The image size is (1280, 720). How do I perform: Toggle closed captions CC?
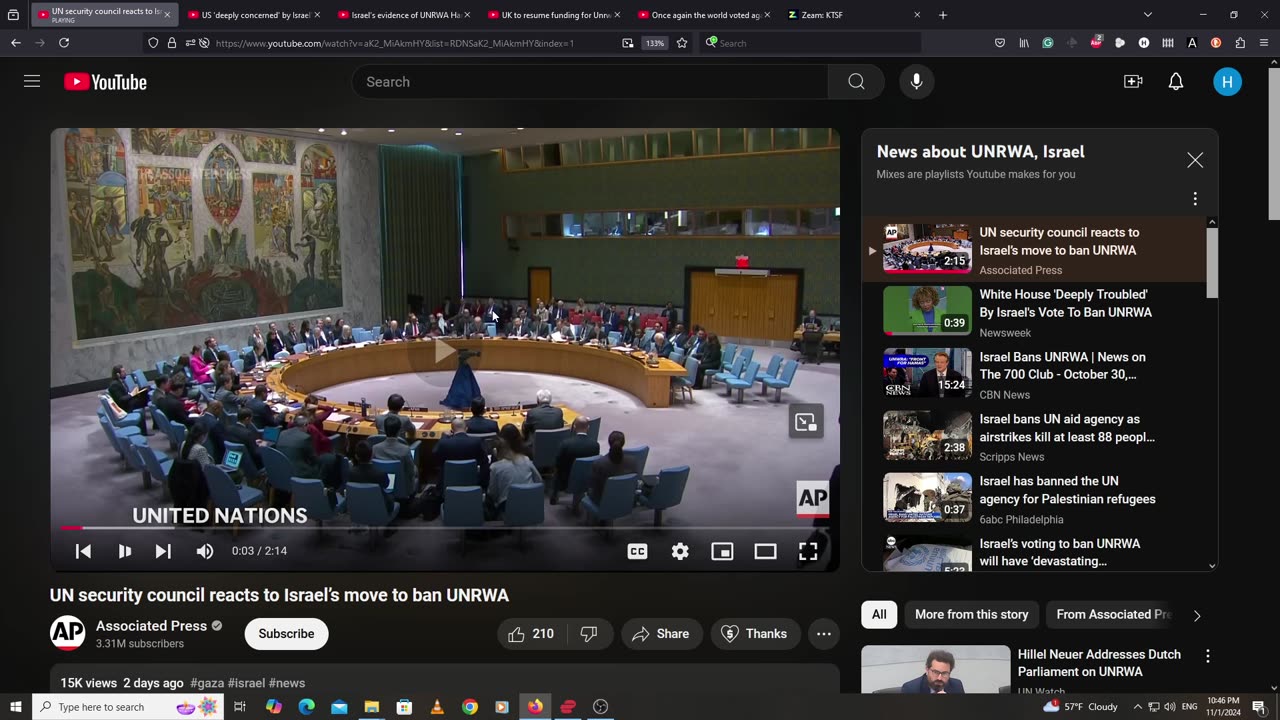[637, 551]
